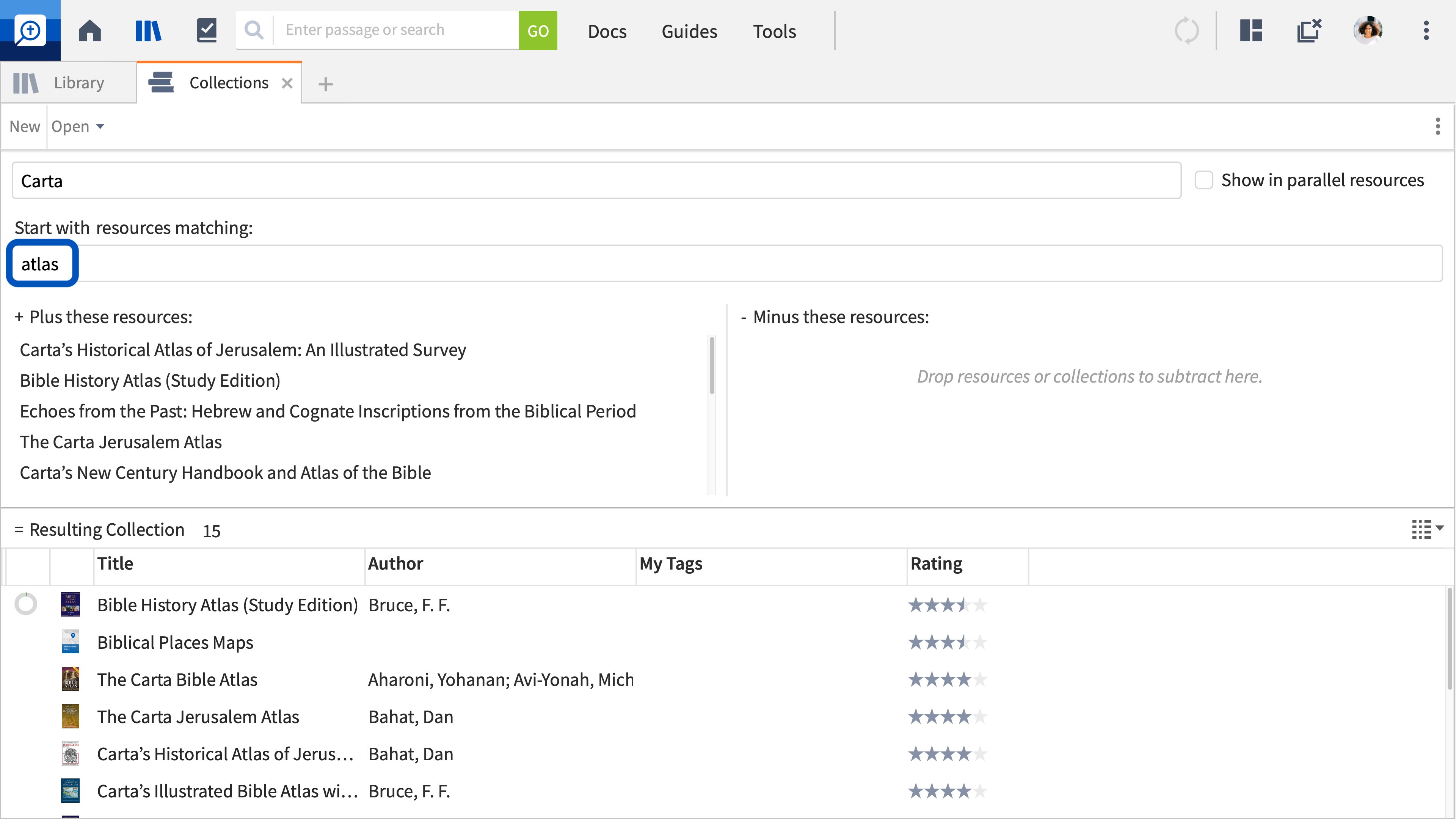Viewport: 1456px width, 819px height.
Task: Click author Aharoni, Yohanan; Avi-Yonah cell
Action: click(x=501, y=679)
